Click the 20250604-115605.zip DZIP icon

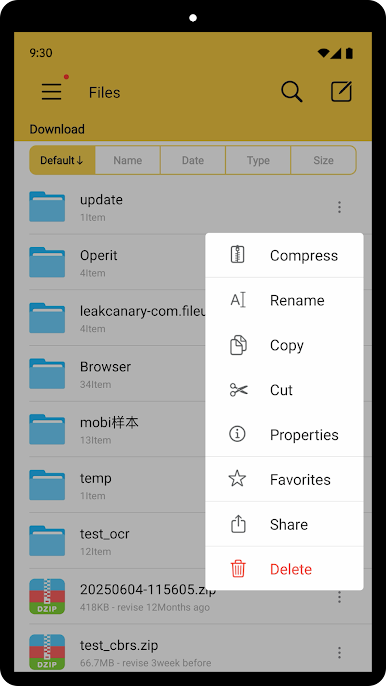click(x=47, y=596)
